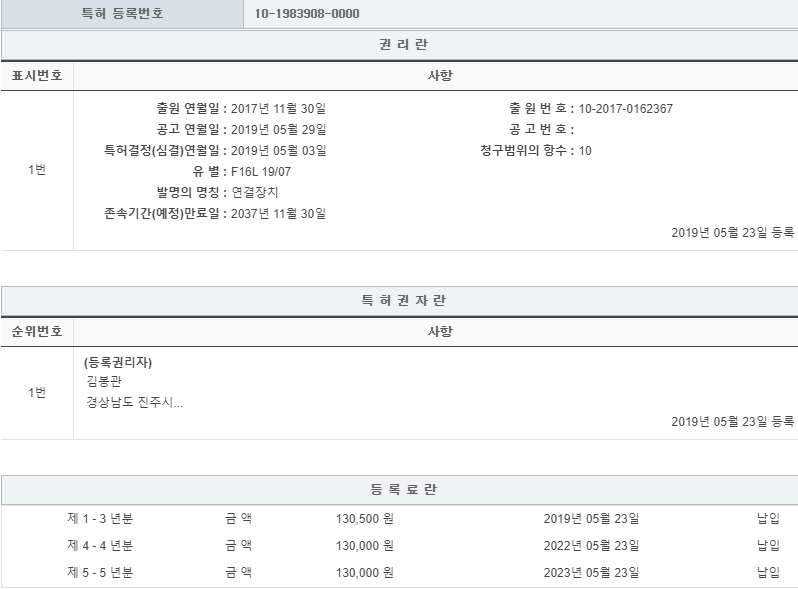Select publication date 2019년 05월 29일
Image resolution: width=798 pixels, height=589 pixels.
click(x=278, y=129)
